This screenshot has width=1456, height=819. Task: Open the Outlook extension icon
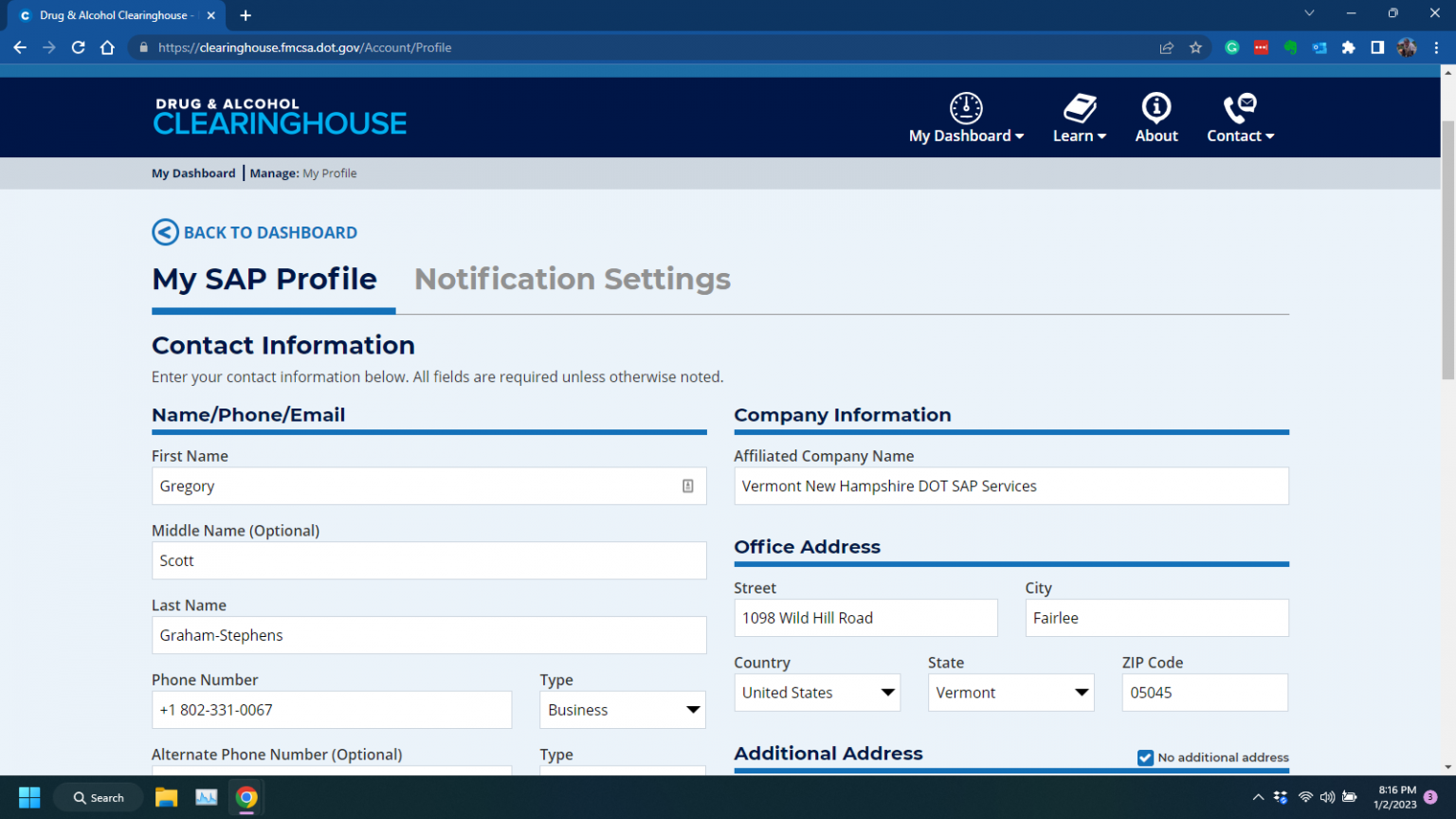1319,47
